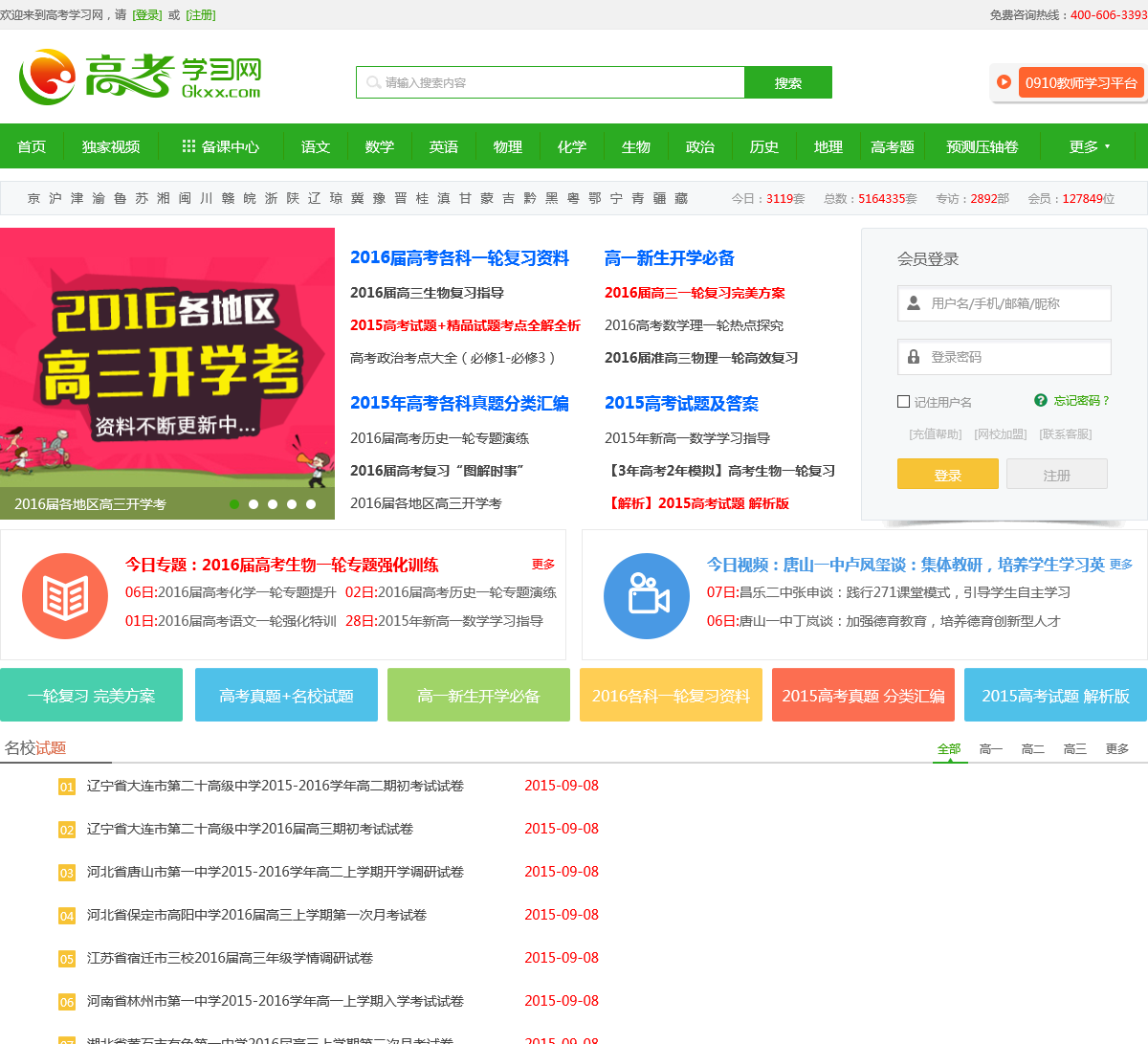The height and width of the screenshot is (1044, 1148).
Task: Click the yellow 01 badge in exam list
Action: [x=67, y=787]
